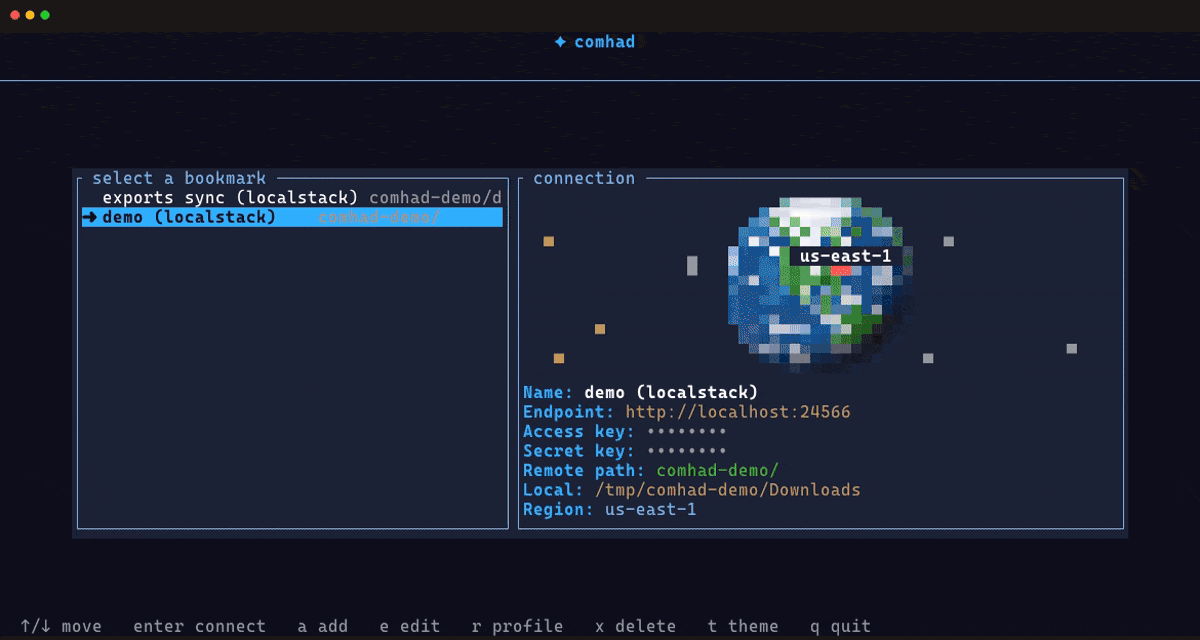Minimize the window using yellow button

pyautogui.click(x=30, y=15)
